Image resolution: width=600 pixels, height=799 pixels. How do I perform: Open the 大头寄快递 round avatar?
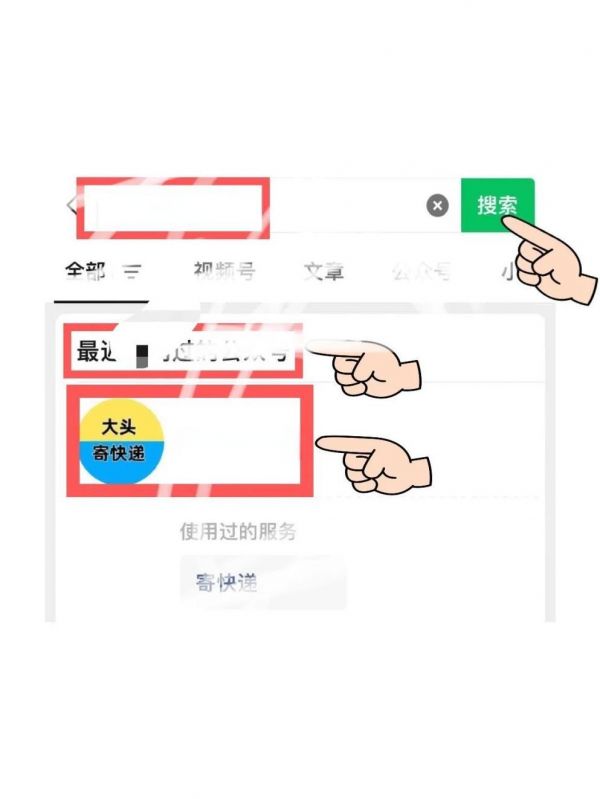pos(121,441)
